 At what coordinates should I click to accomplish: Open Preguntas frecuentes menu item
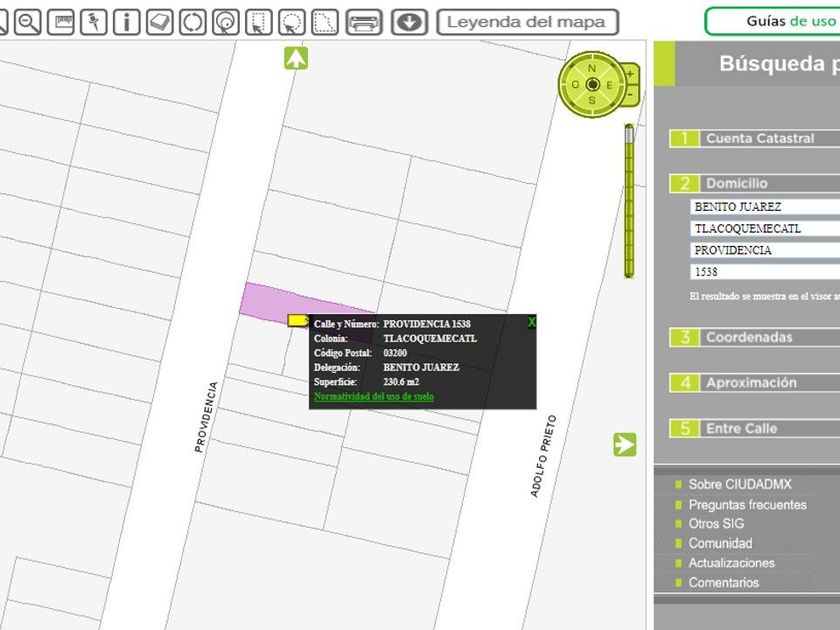click(x=747, y=505)
